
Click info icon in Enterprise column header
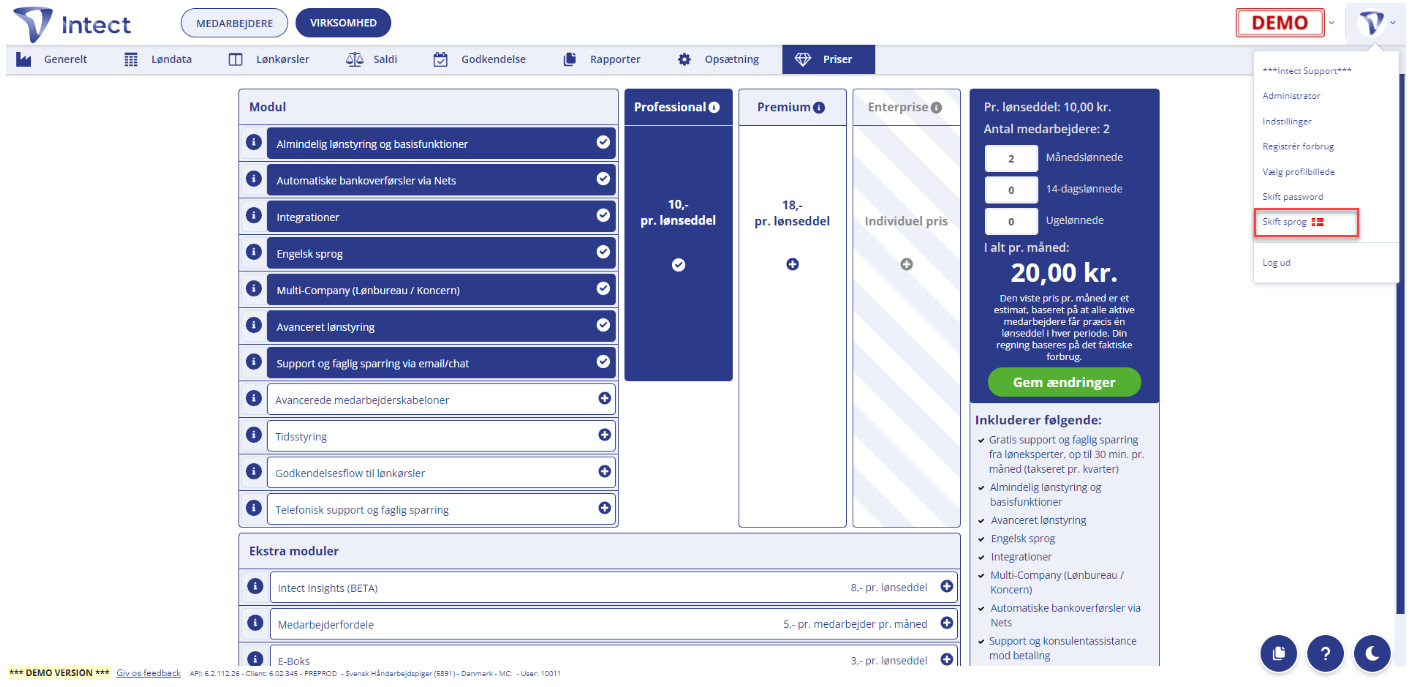point(936,107)
